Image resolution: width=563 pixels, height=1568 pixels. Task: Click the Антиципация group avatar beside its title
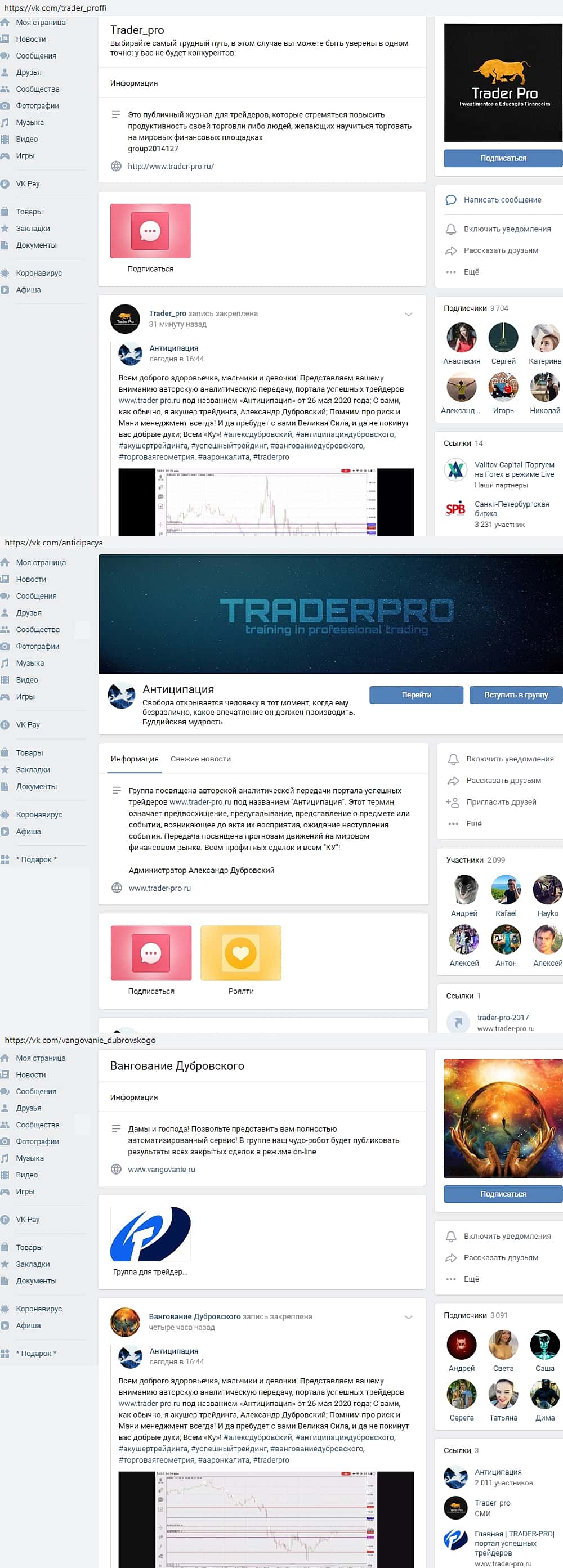pyautogui.click(x=121, y=696)
